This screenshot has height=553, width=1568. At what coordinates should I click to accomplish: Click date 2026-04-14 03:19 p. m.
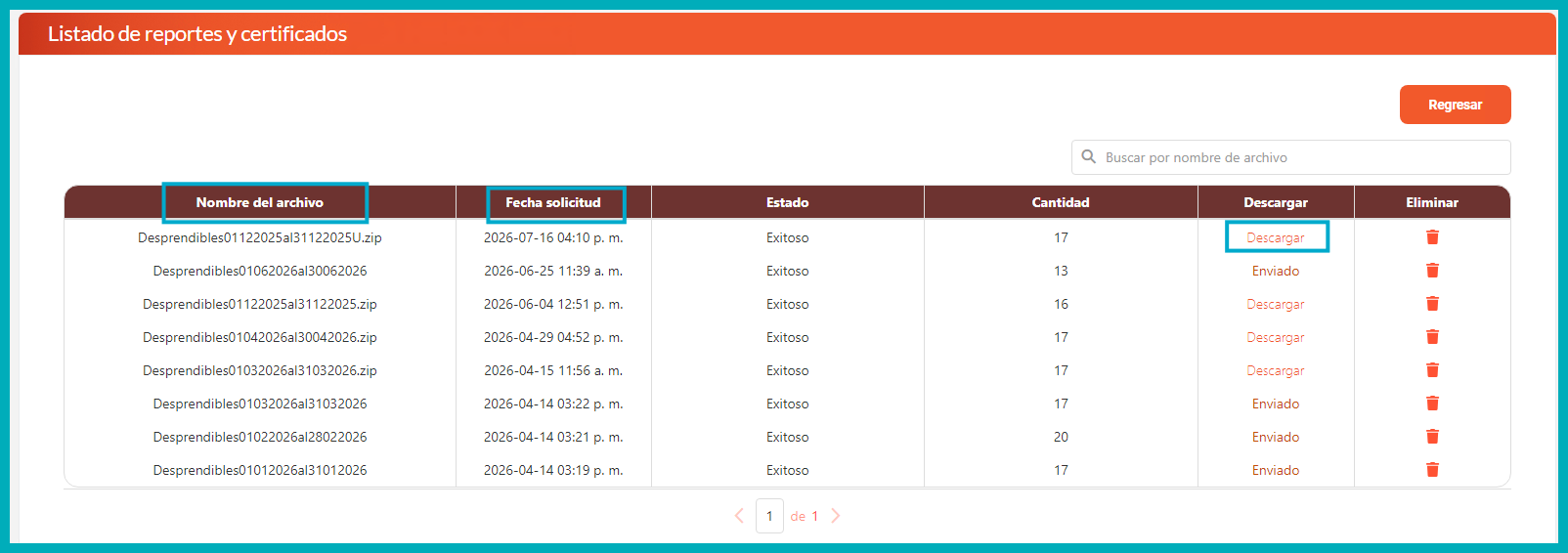point(553,470)
